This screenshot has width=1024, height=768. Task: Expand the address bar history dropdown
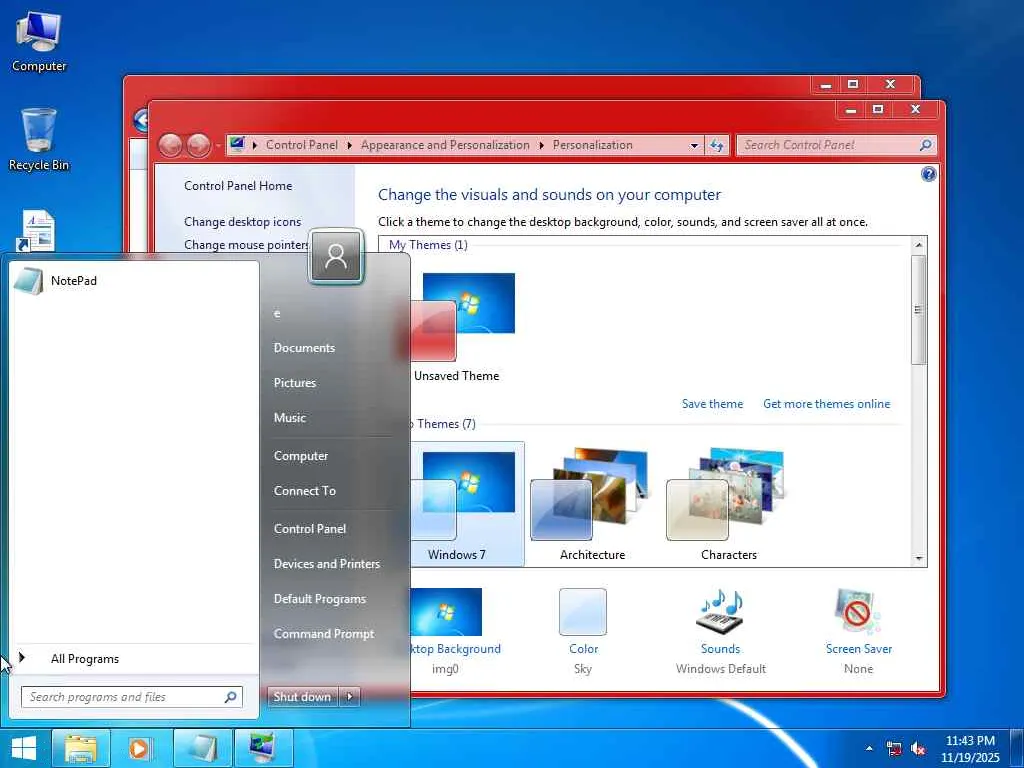pyautogui.click(x=694, y=146)
